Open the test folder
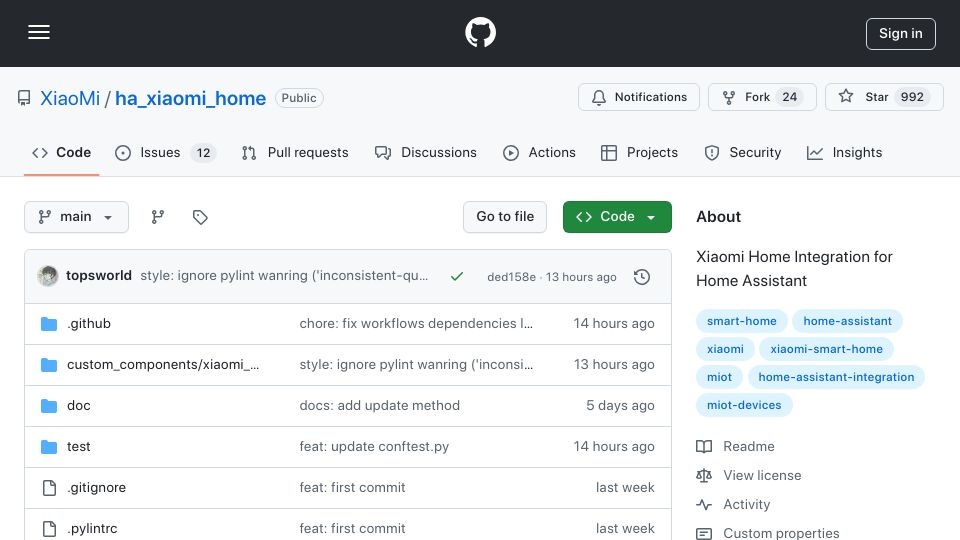 (78, 446)
